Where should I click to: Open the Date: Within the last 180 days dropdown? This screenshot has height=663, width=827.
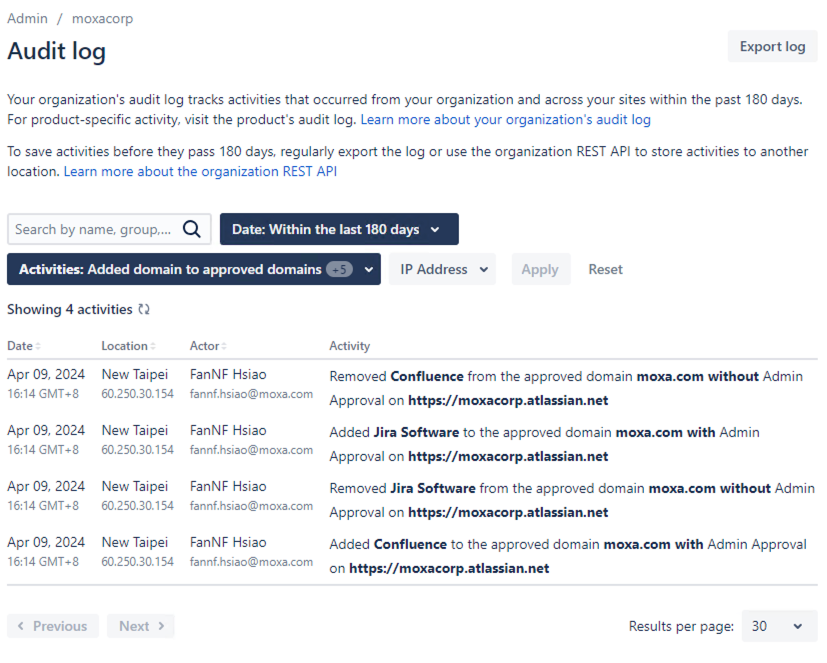pos(339,229)
